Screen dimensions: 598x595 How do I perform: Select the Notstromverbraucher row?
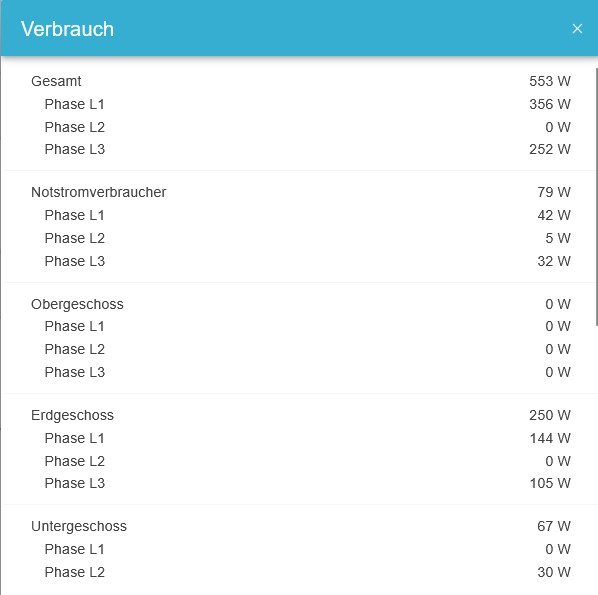(301, 192)
